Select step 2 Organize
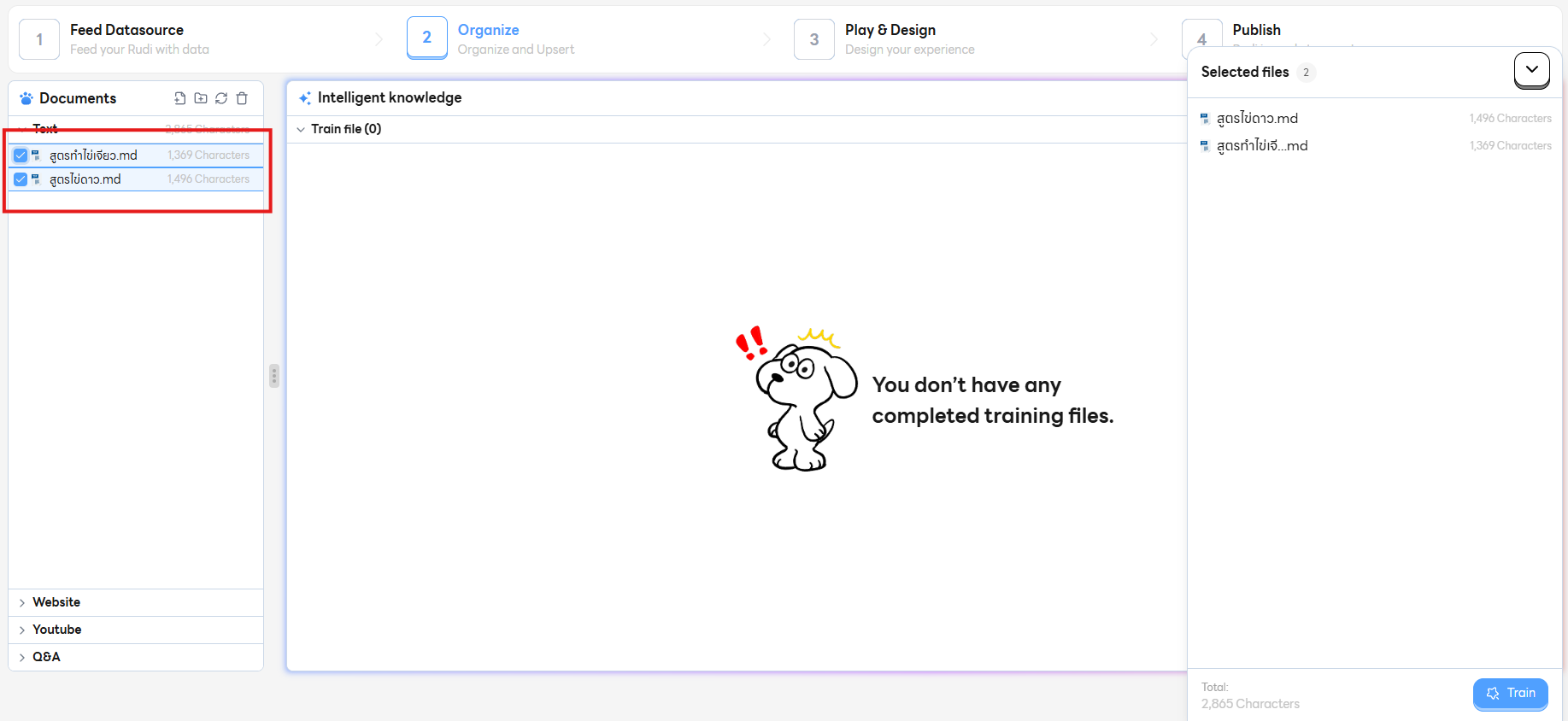The height and width of the screenshot is (721, 1568). [491, 39]
